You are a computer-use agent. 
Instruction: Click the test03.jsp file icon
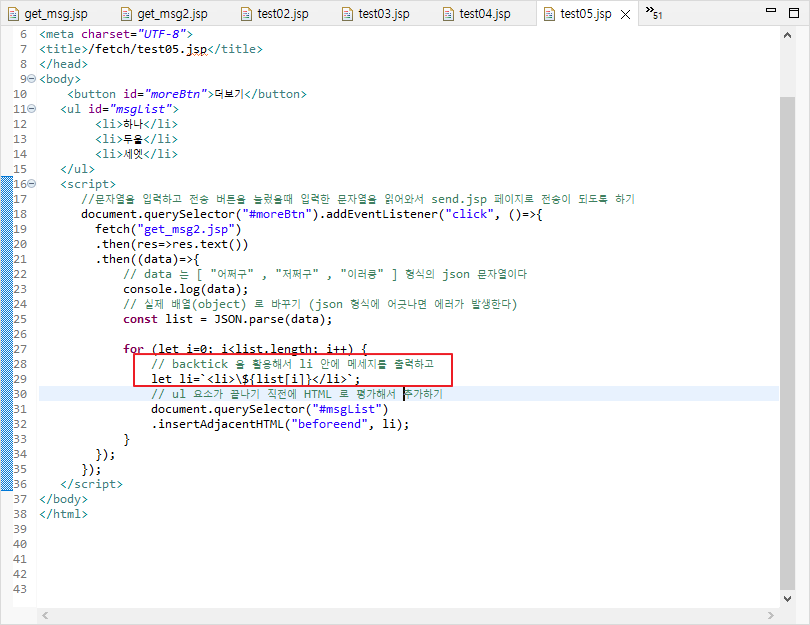click(348, 14)
